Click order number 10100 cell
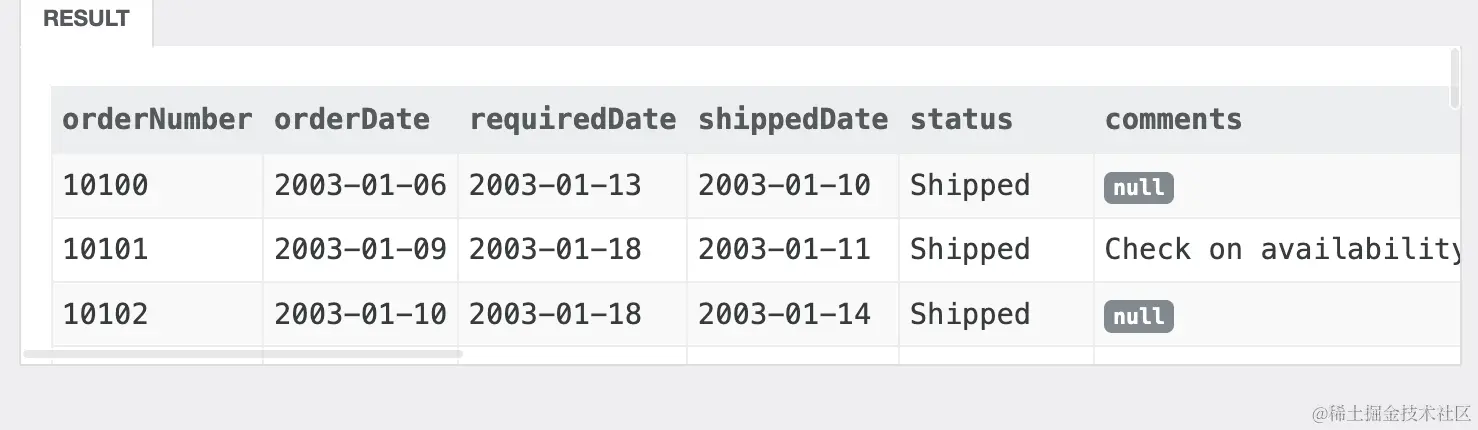This screenshot has width=1478, height=430. (157, 186)
